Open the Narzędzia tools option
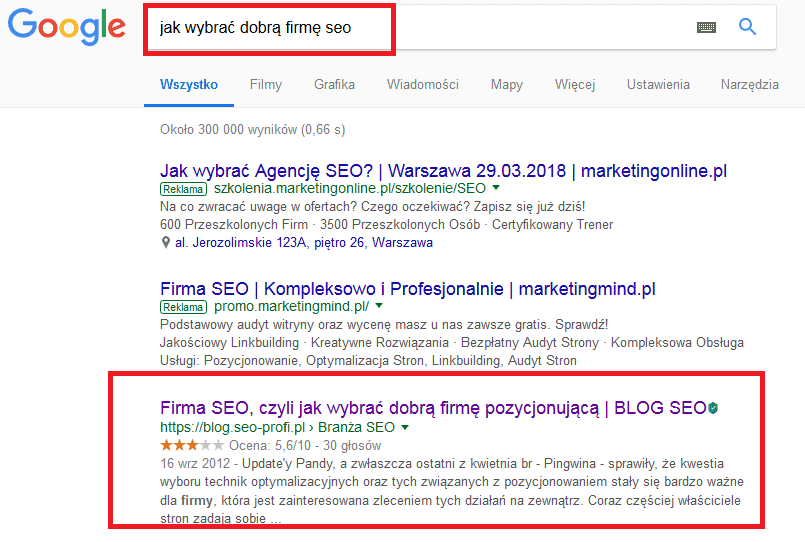This screenshot has width=805, height=542. click(x=750, y=85)
